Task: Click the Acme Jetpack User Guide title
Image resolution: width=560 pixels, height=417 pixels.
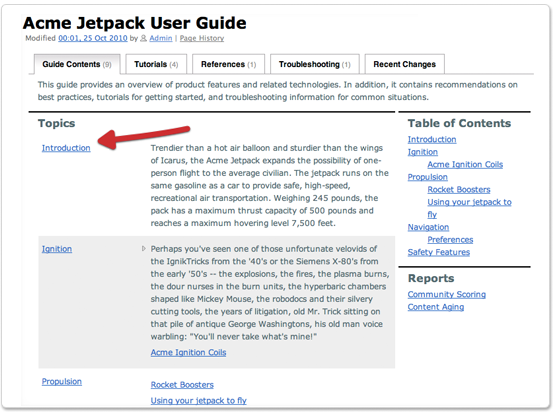Action: [135, 23]
